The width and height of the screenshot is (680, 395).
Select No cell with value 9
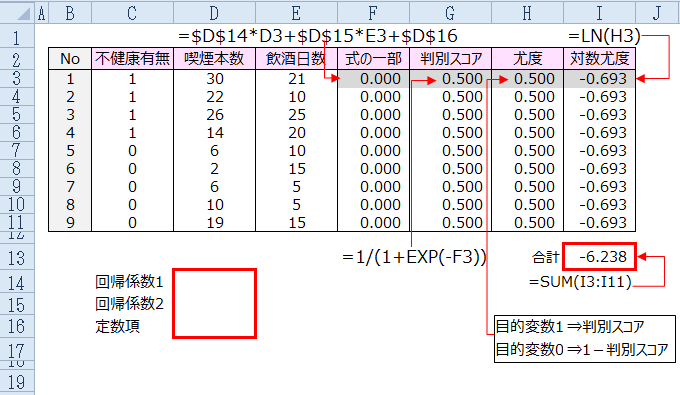(x=70, y=222)
